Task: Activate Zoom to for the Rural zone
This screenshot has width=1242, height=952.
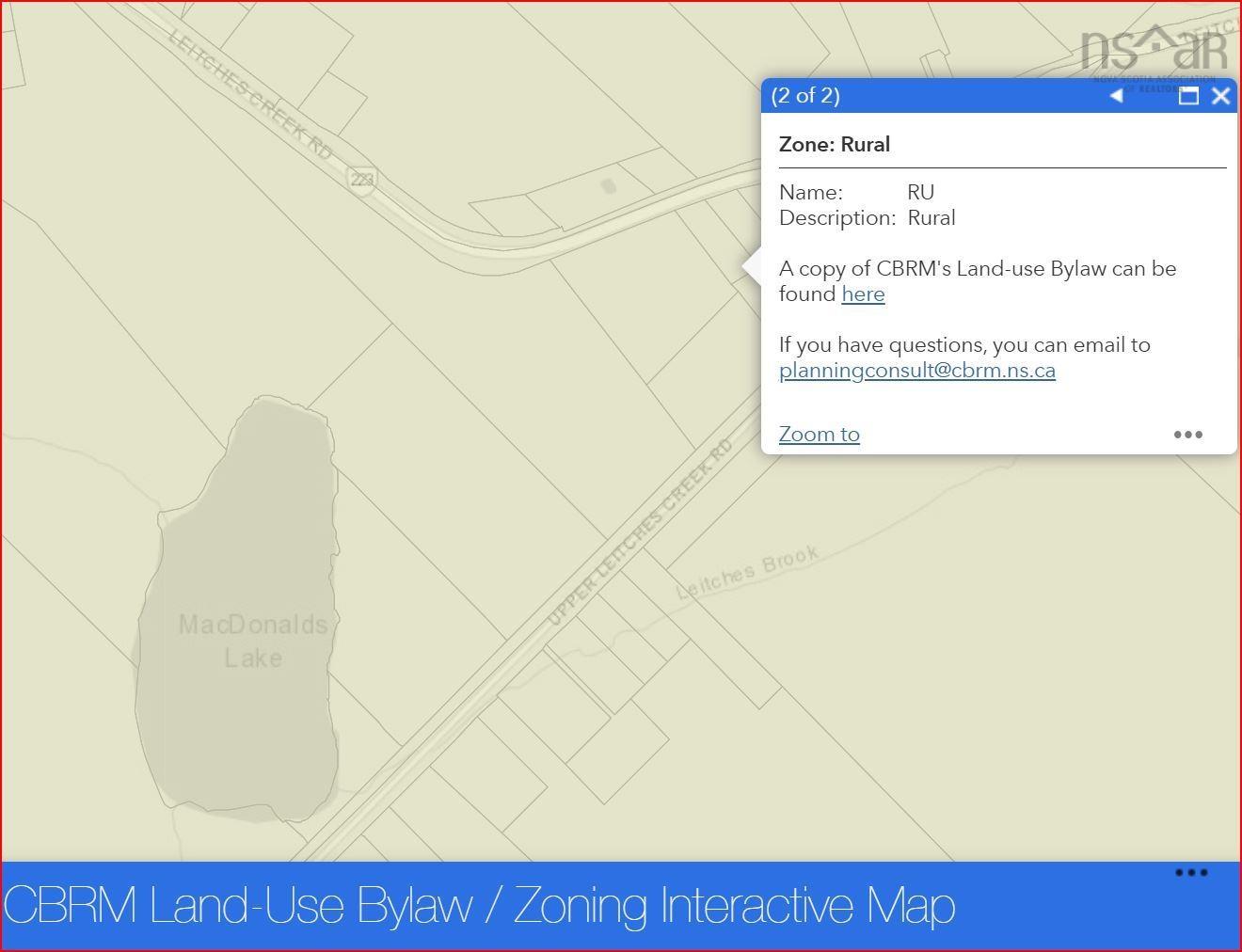Action: point(818,434)
